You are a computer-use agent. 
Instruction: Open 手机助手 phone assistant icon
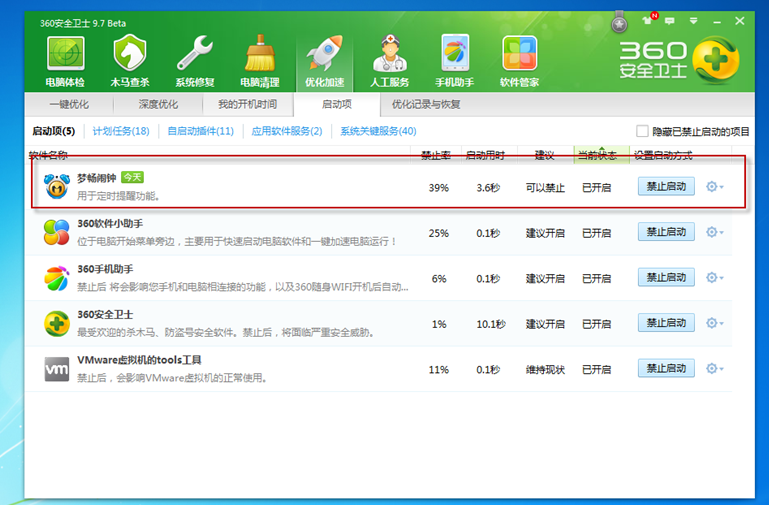coord(455,61)
